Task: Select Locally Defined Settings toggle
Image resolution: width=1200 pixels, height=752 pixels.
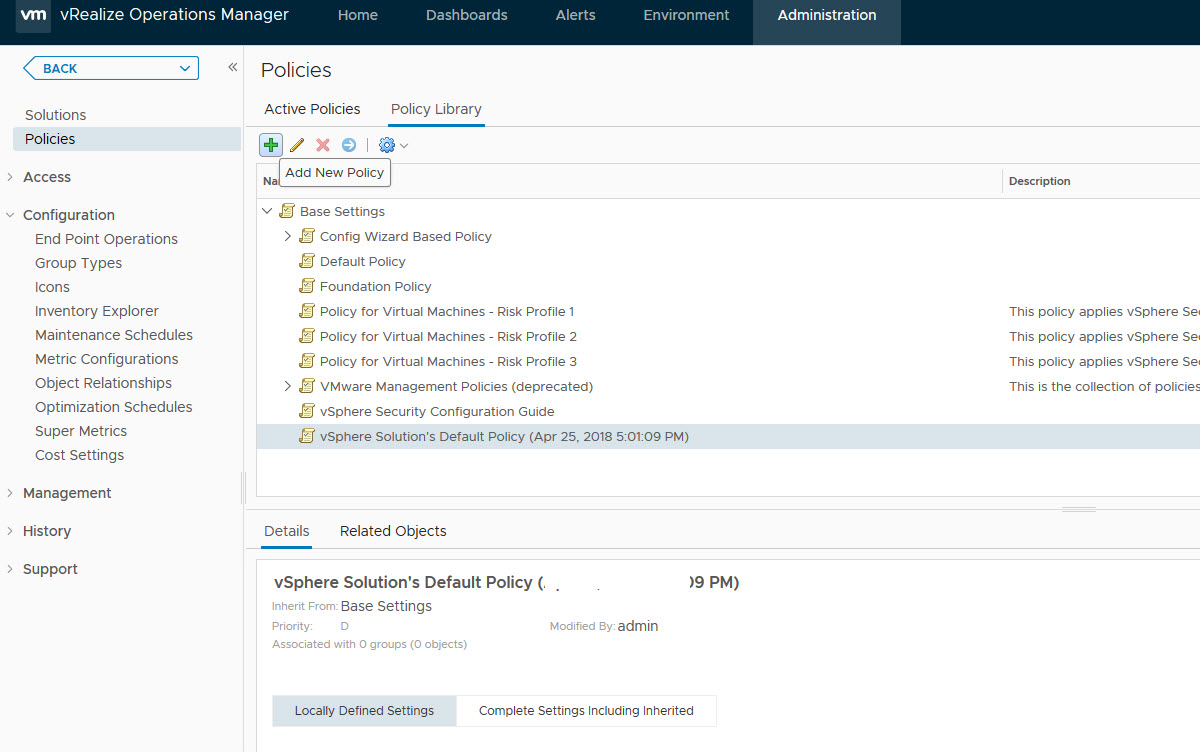Action: tap(364, 711)
